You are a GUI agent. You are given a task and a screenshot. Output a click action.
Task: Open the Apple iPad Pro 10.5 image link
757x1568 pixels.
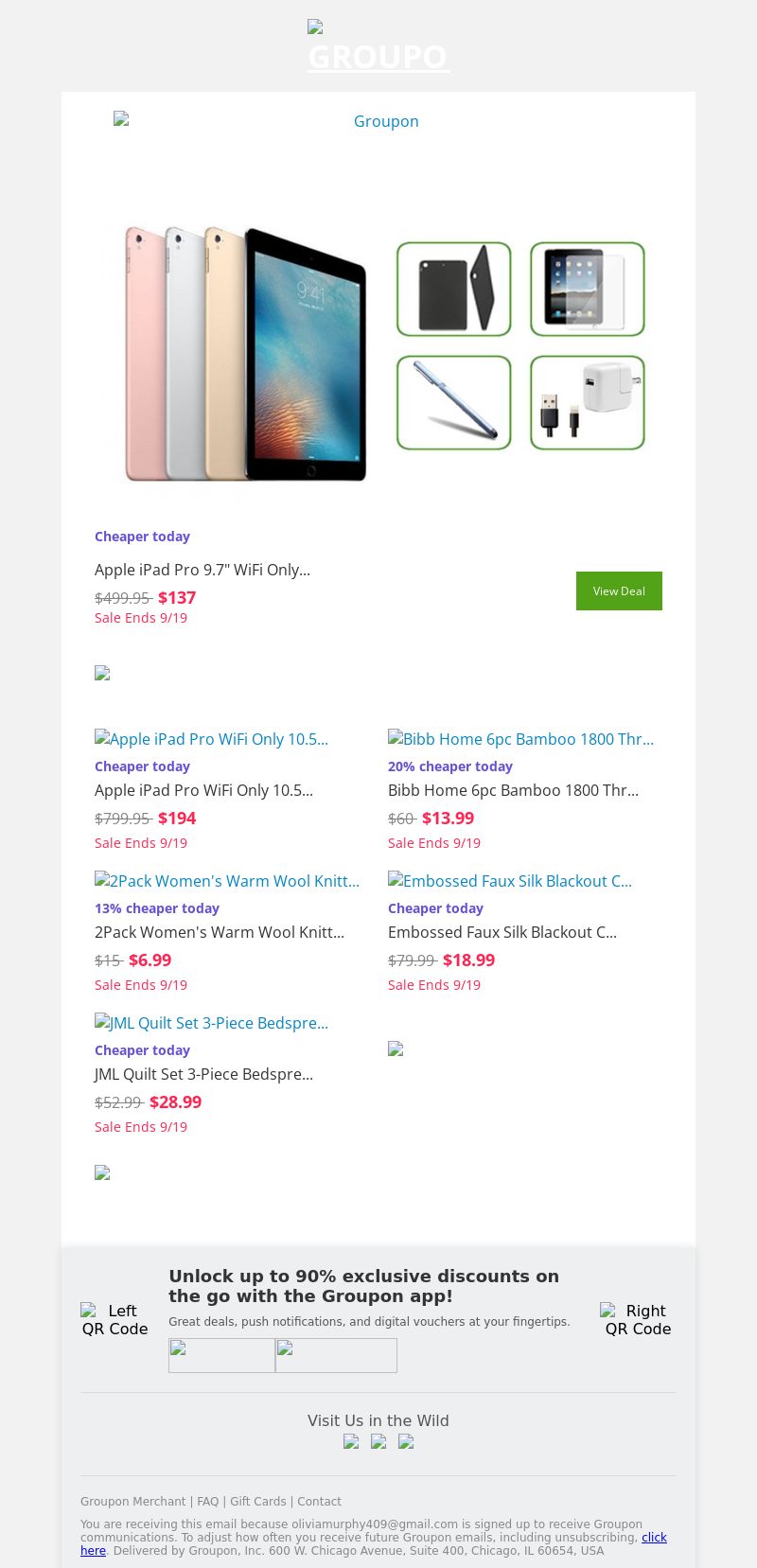pyautogui.click(x=212, y=739)
